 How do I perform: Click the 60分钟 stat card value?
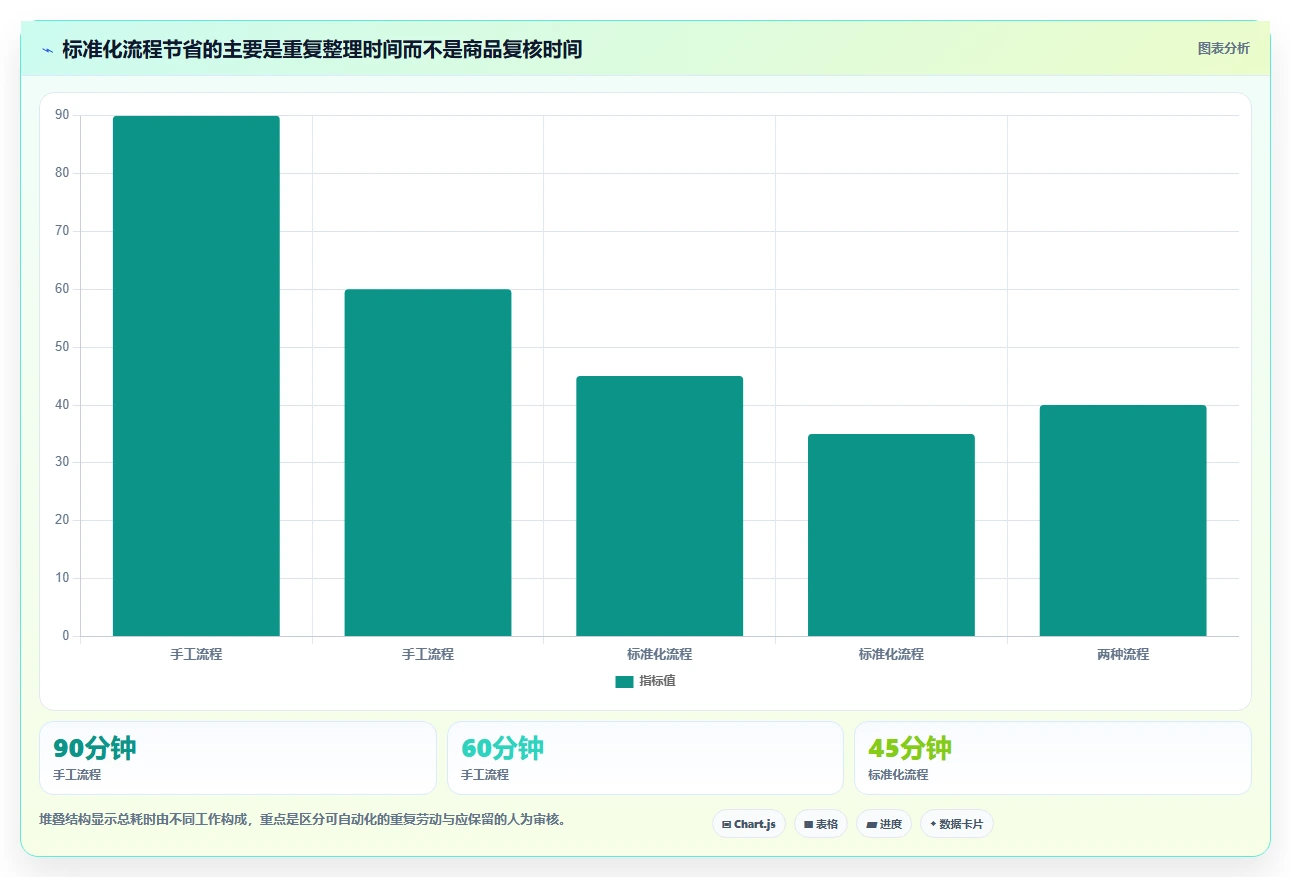pos(502,748)
